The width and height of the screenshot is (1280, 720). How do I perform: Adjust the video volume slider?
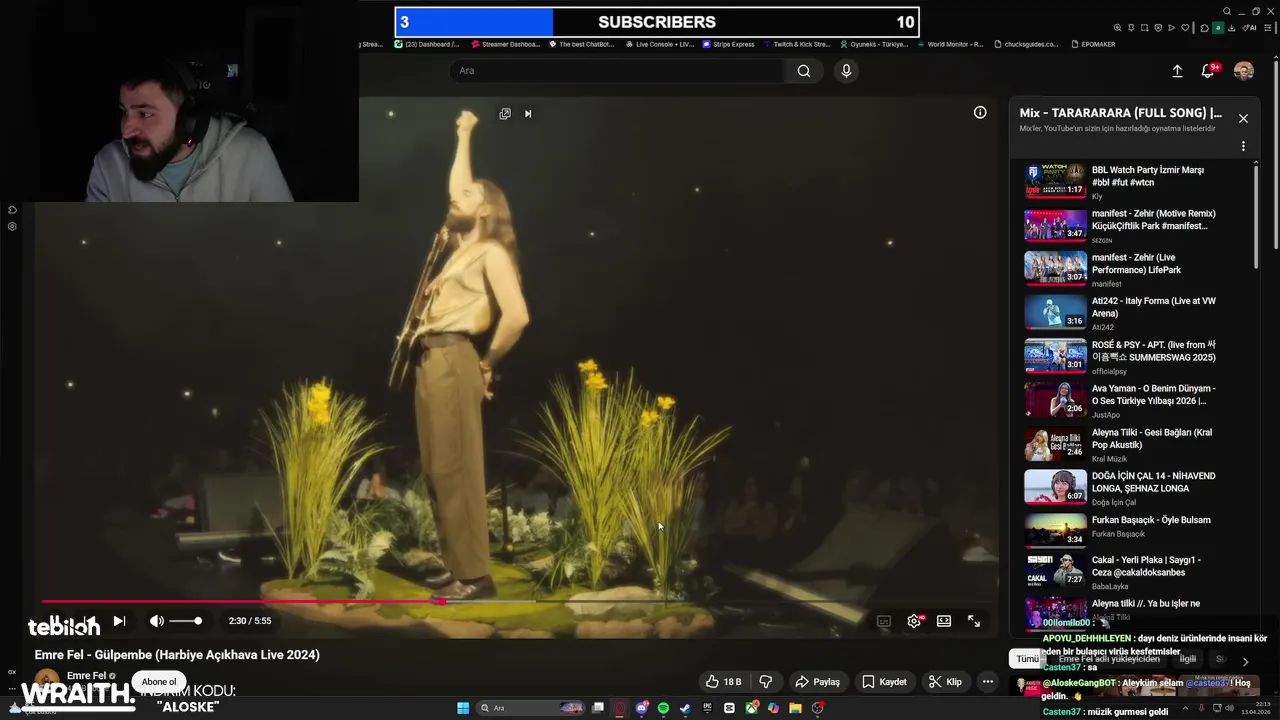(x=185, y=621)
